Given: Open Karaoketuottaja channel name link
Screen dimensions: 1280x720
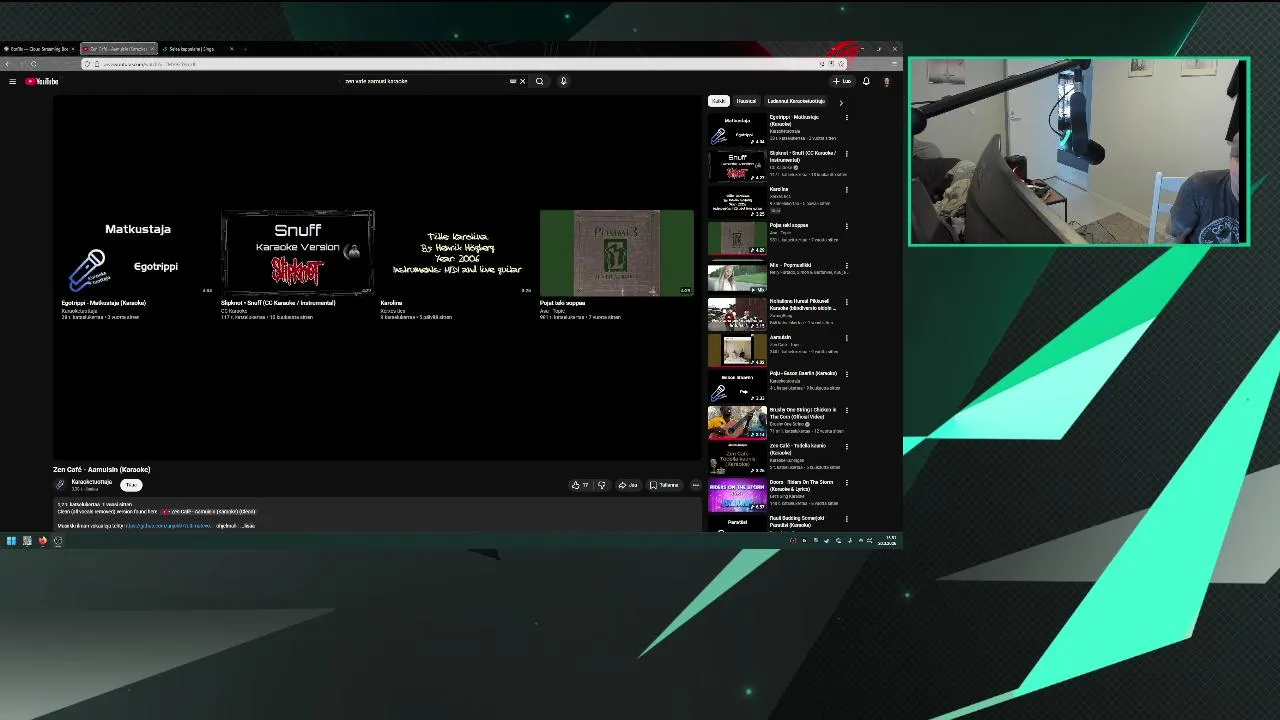Looking at the screenshot, I should click(91, 482).
